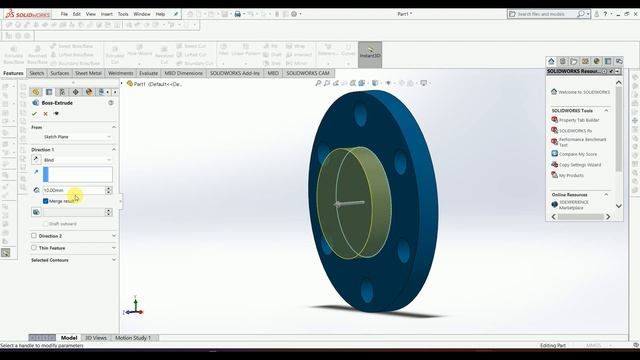Open the Custom Properties task pane tab

(x=608, y=61)
